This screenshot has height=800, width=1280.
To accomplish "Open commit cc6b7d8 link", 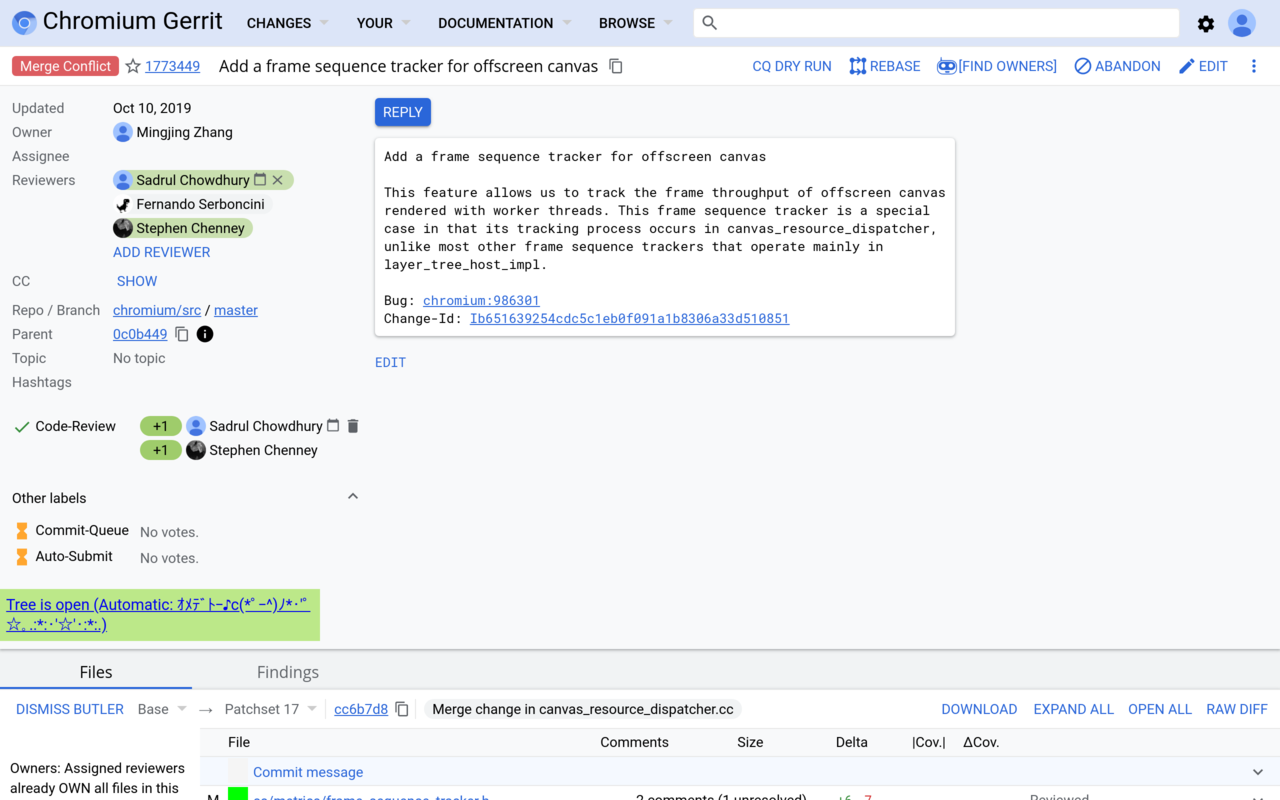I will point(361,709).
